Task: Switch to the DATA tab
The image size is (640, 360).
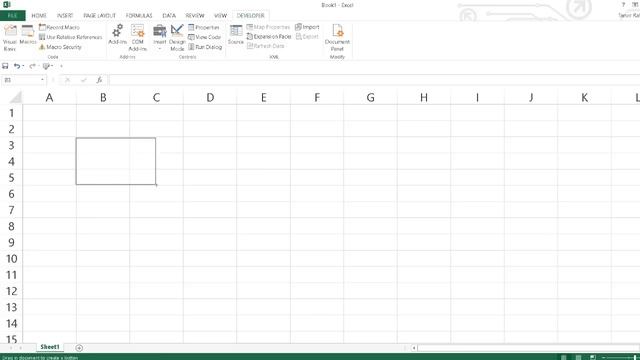Action: [169, 16]
